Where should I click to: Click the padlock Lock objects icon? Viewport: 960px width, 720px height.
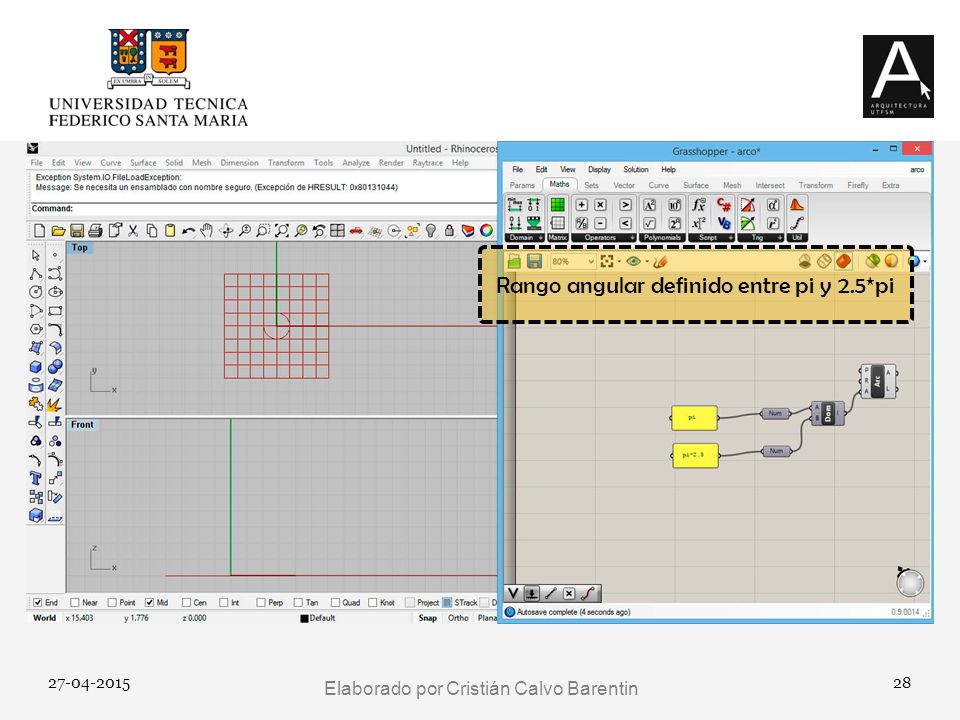[x=449, y=231]
